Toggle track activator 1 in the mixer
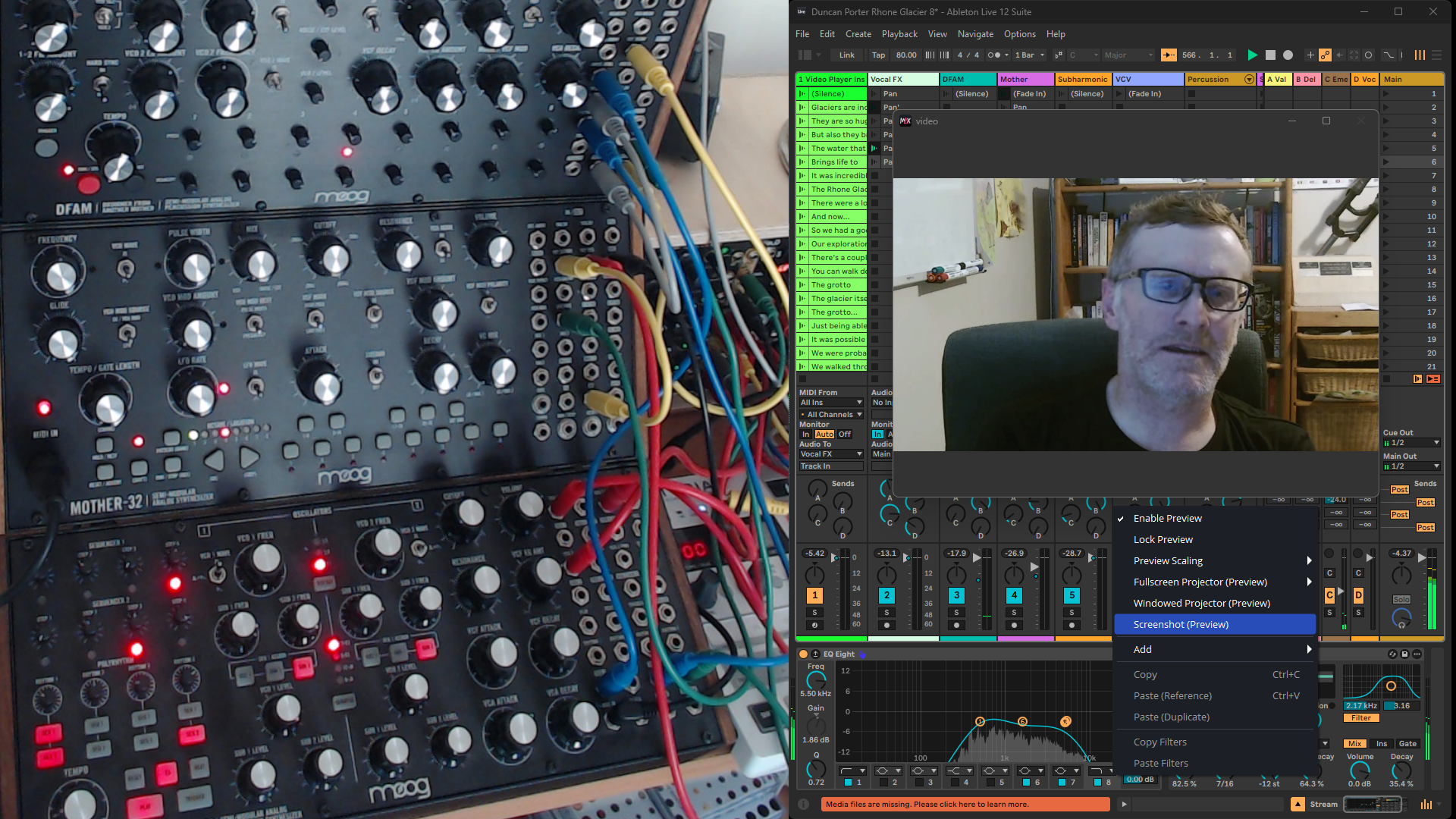Screen dimensions: 1456x819 815,596
